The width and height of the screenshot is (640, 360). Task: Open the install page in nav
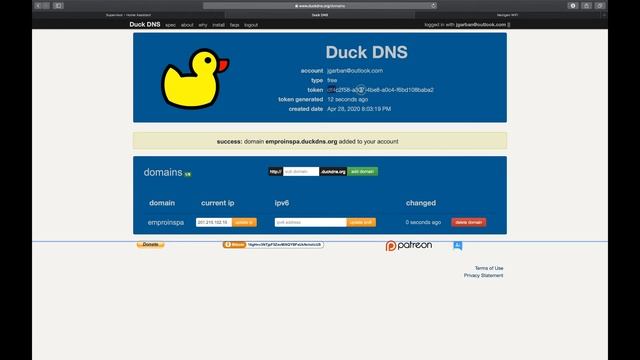pyautogui.click(x=218, y=25)
